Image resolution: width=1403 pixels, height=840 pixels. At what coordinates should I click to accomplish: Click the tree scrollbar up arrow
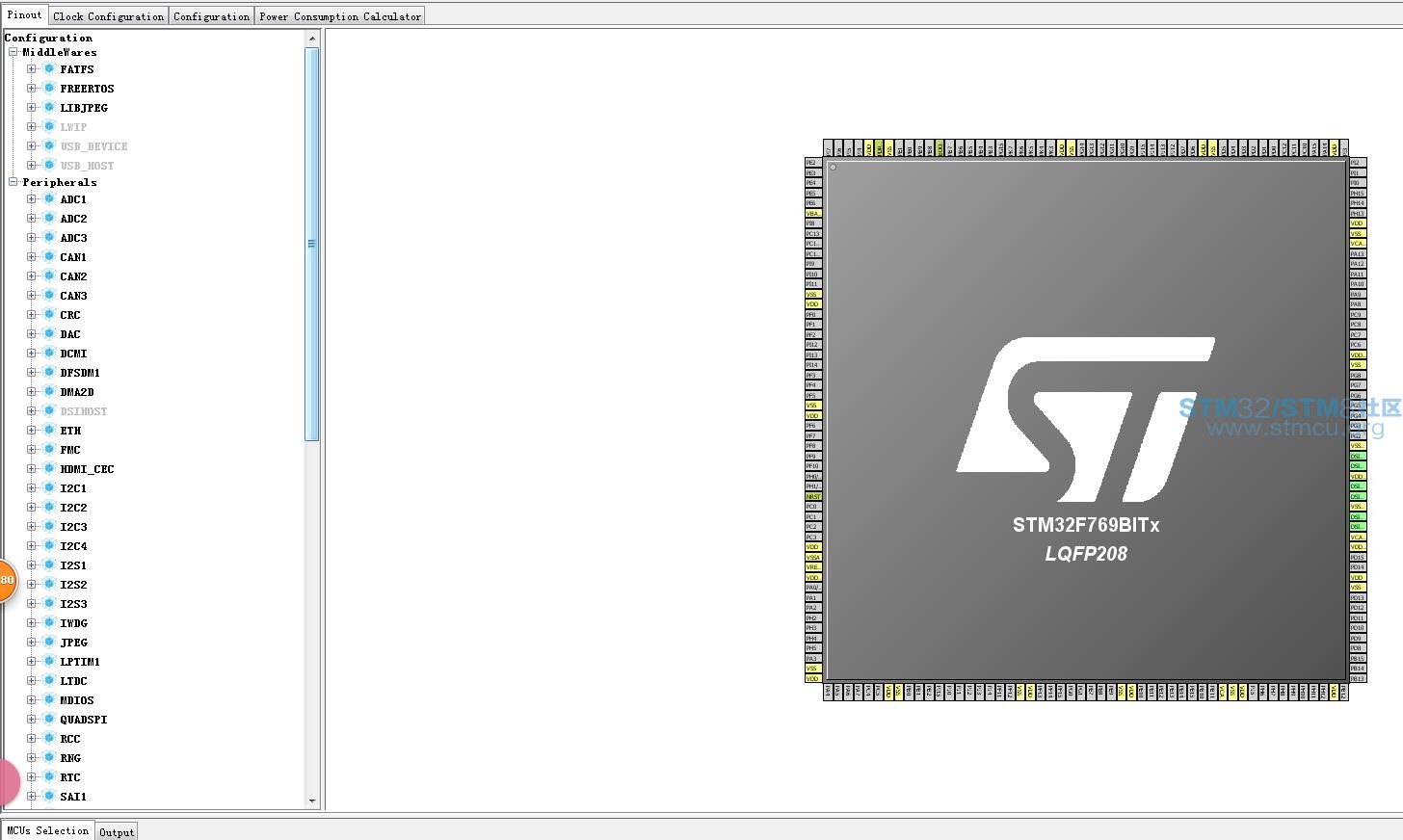click(x=311, y=39)
